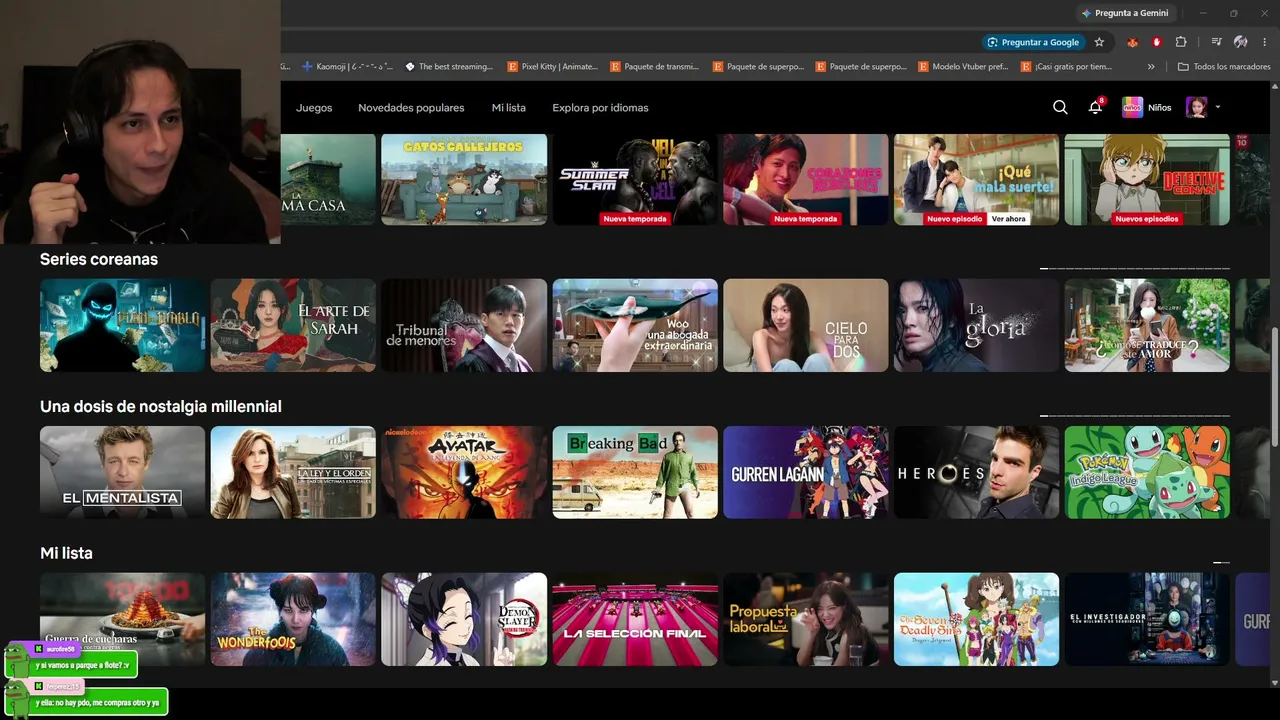Screen dimensions: 1280x720
Task: Show hidden bookmarks with the overflow chevron
Action: [1151, 67]
